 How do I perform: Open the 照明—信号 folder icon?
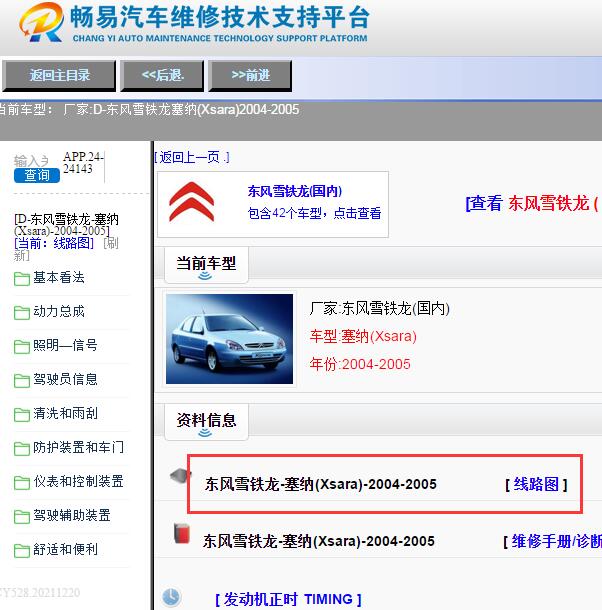coord(21,347)
